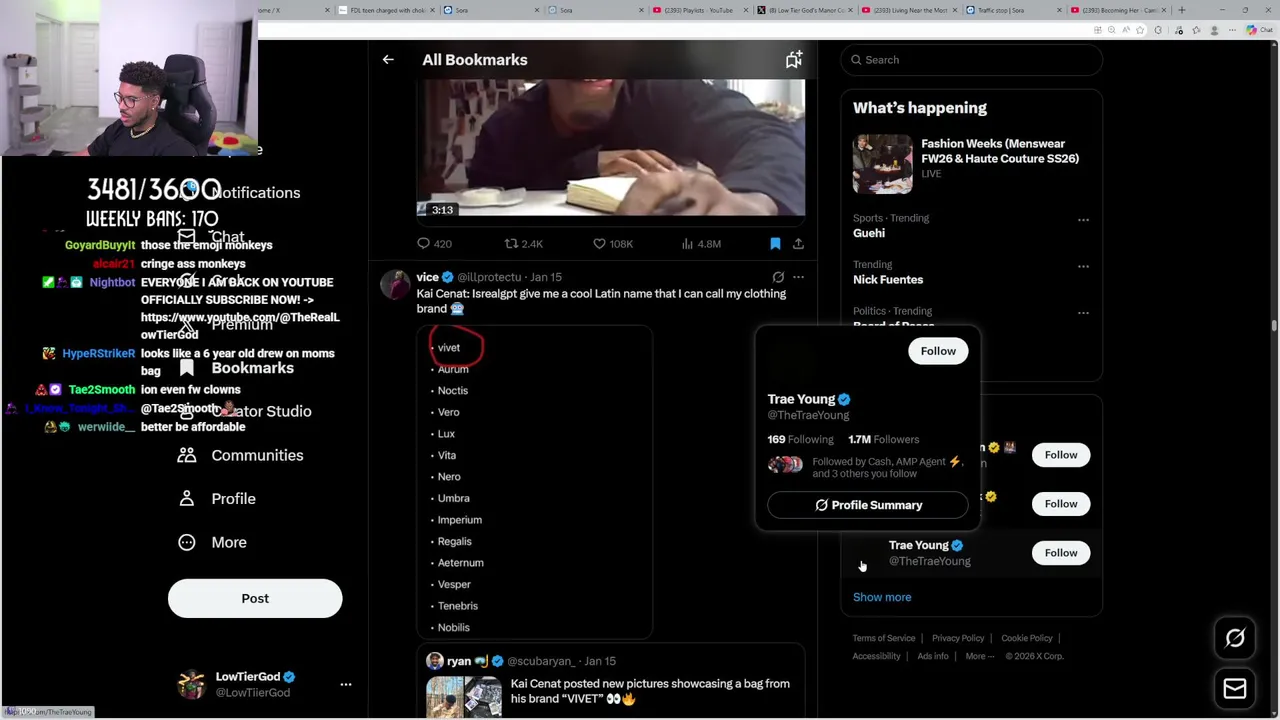Click the Communities people icon
1280x720 pixels.
tap(187, 455)
